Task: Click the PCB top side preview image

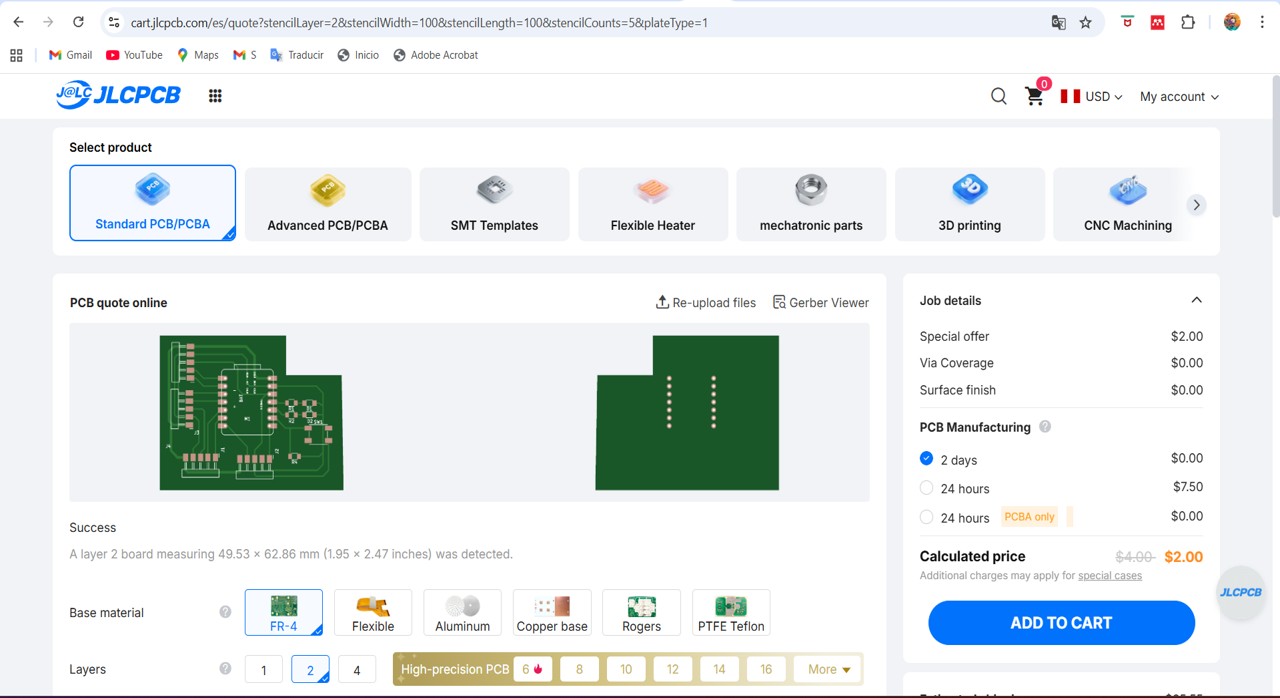Action: [x=251, y=412]
